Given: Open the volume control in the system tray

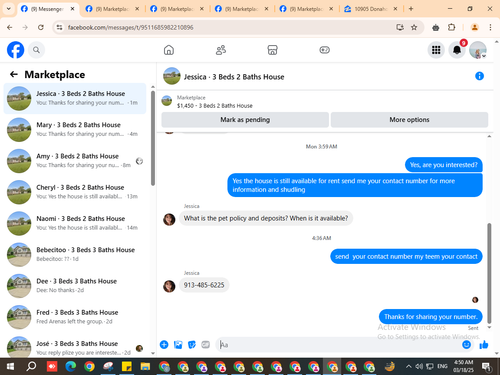Looking at the screenshot, I should tap(419, 367).
